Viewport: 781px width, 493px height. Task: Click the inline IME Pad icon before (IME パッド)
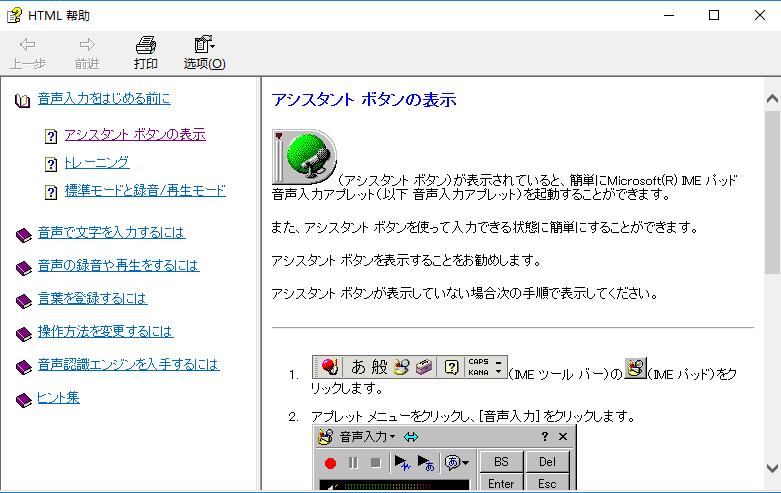point(636,368)
